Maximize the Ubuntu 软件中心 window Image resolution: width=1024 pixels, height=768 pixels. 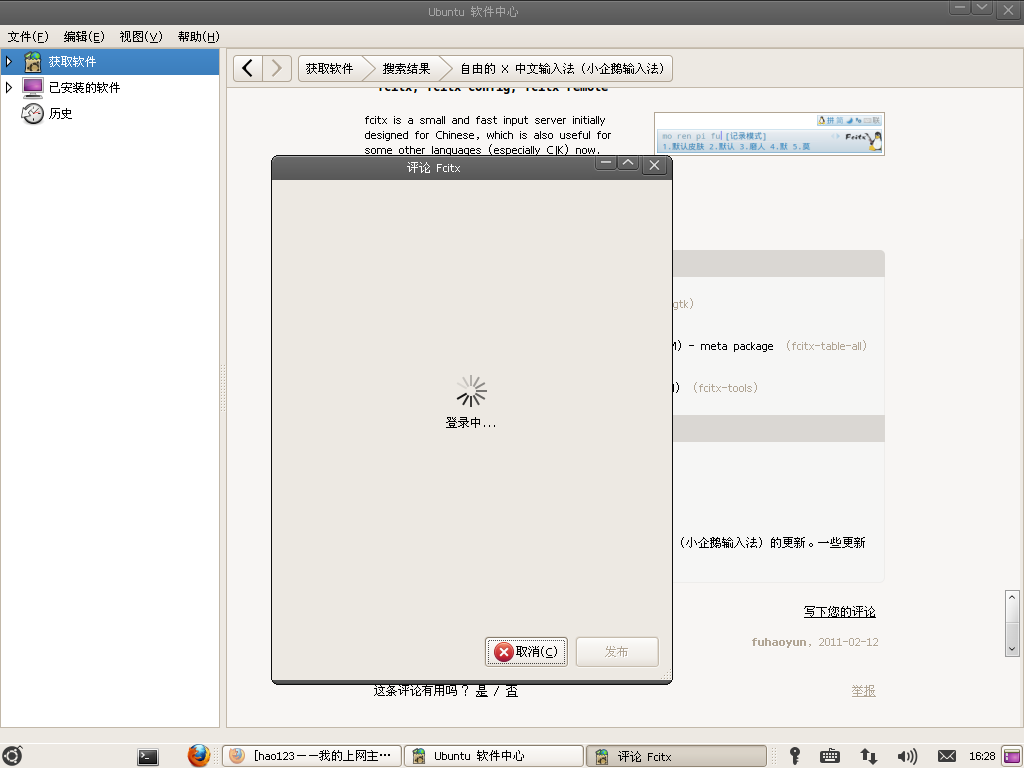pyautogui.click(x=982, y=8)
